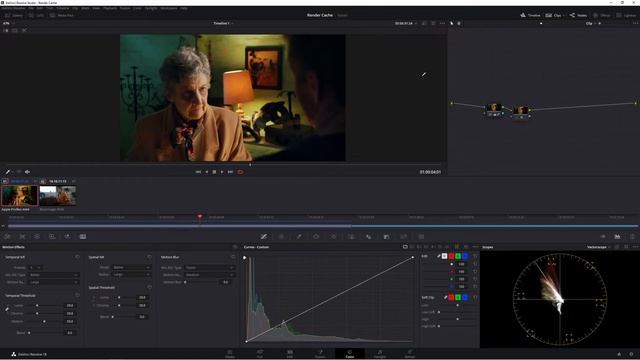The width and height of the screenshot is (640, 360).
Task: Stop playback
Action: [x=214, y=172]
